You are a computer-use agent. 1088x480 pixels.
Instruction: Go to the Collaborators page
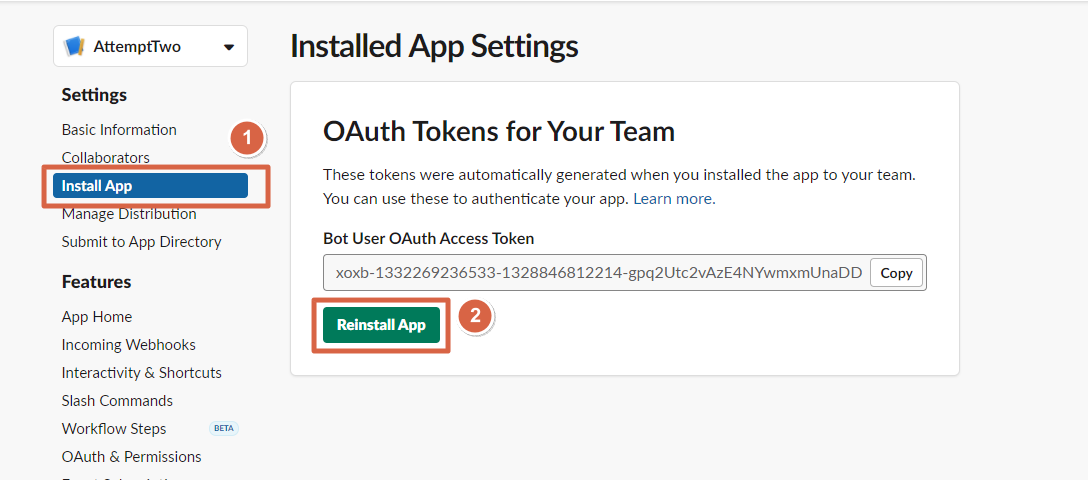(105, 158)
